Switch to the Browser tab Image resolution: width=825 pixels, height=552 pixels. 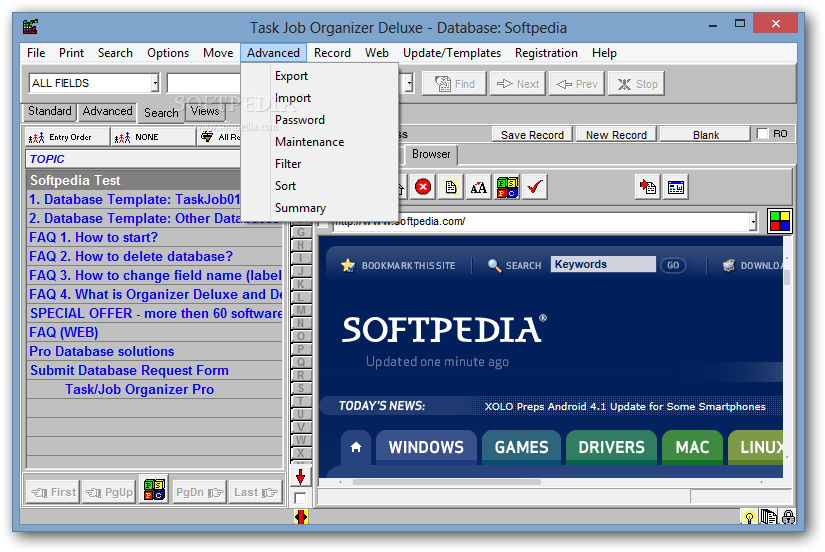tap(431, 154)
